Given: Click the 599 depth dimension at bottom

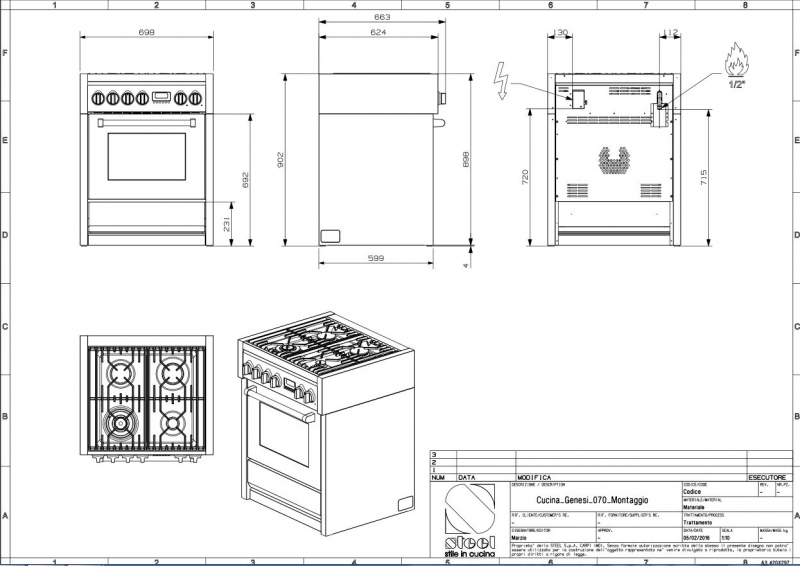Looking at the screenshot, I should tap(375, 259).
